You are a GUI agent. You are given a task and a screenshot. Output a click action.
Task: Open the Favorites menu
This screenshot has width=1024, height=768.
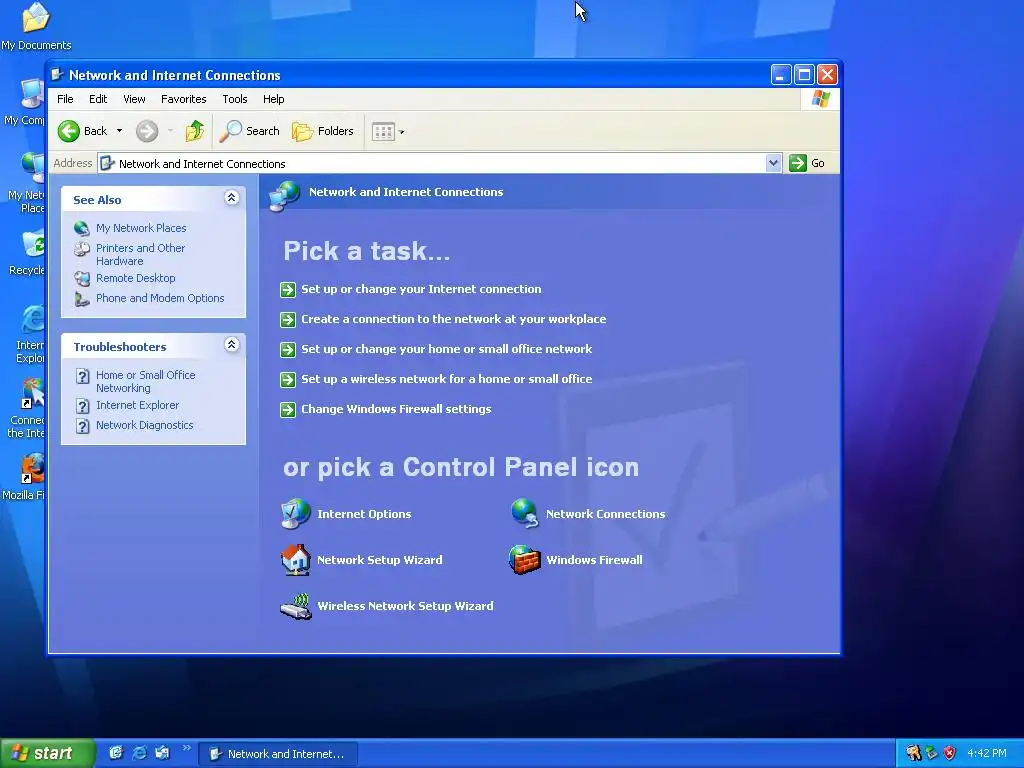click(x=184, y=99)
